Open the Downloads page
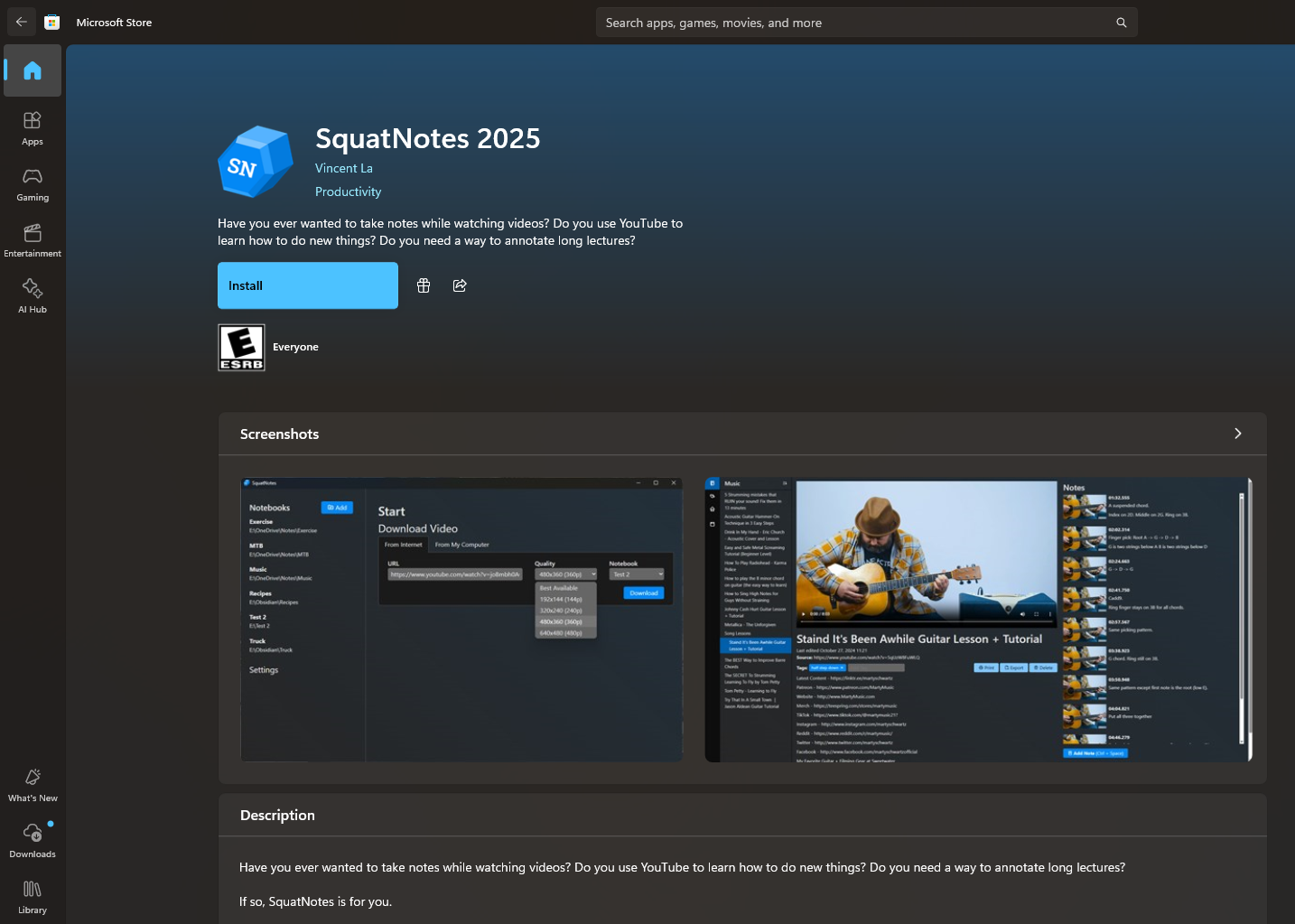Viewport: 1295px width, 924px height. [x=33, y=841]
